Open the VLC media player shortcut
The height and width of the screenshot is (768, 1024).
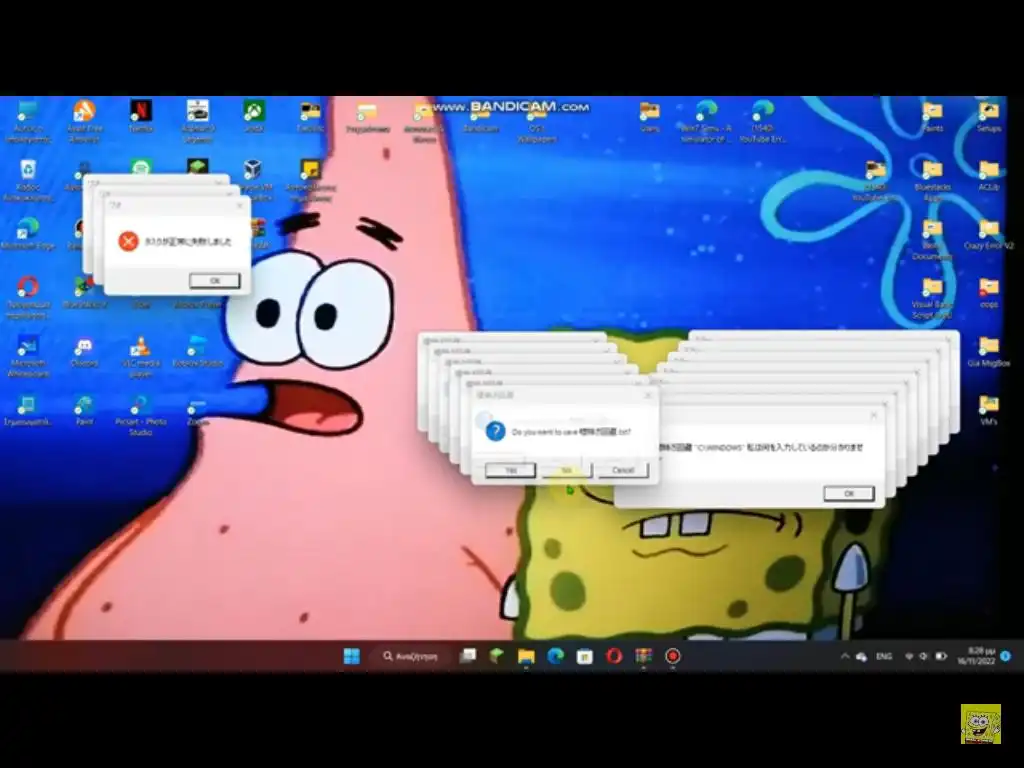click(x=140, y=355)
